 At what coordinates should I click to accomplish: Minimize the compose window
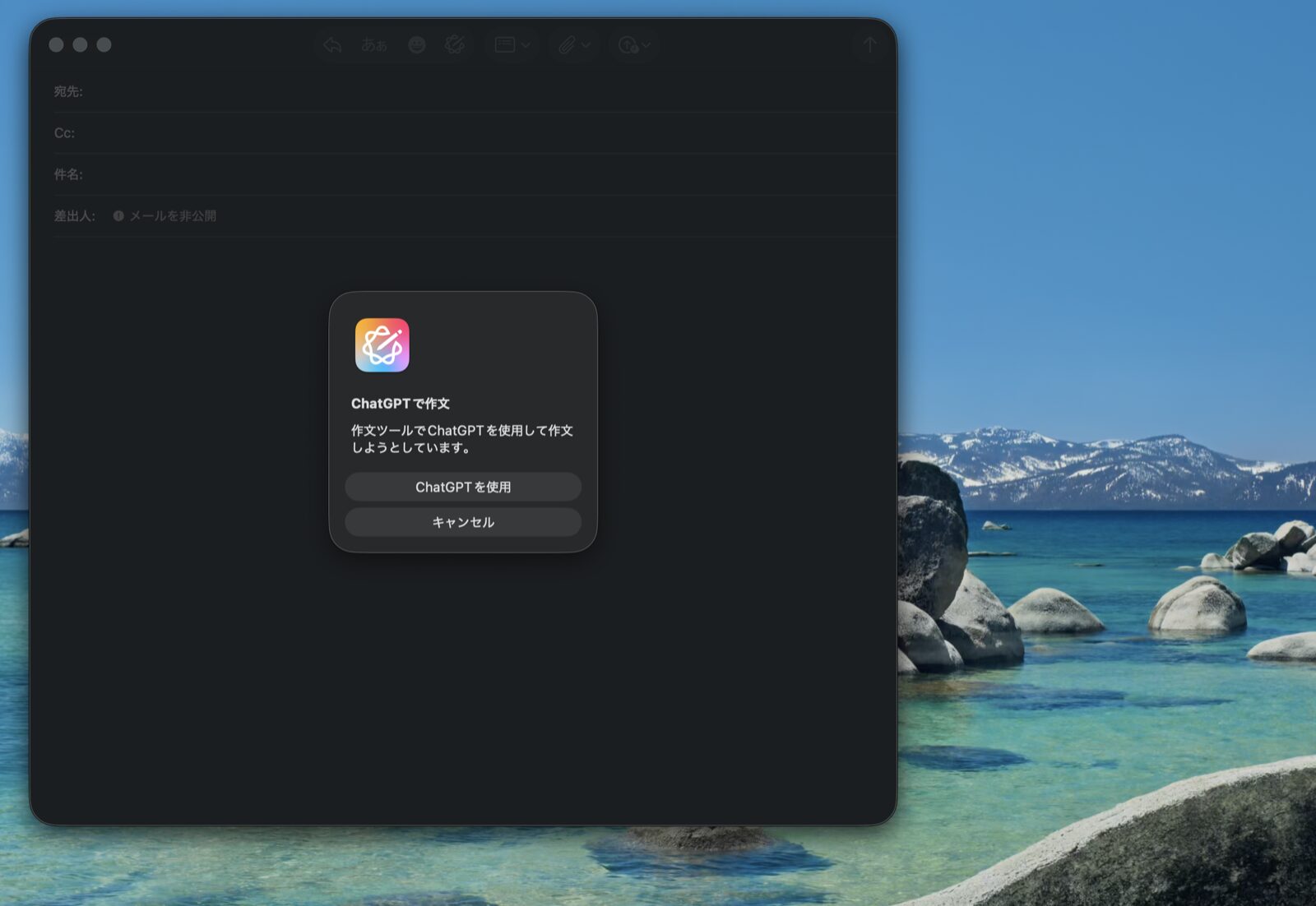[80, 44]
